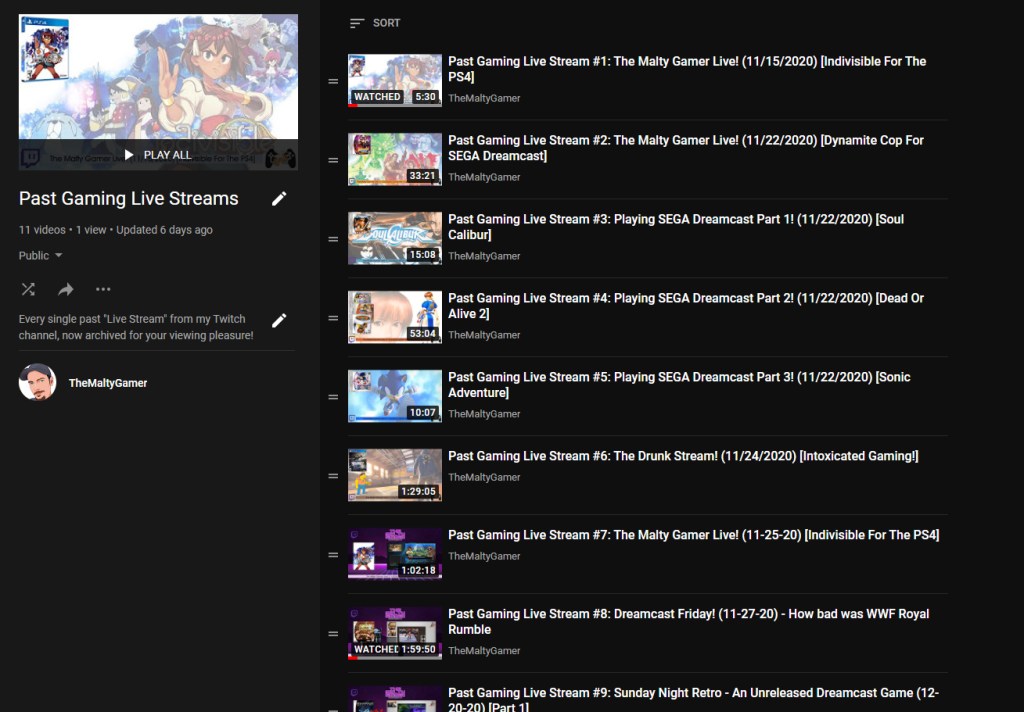Open the playlist three-dot more menu
The image size is (1024, 712).
coord(103,290)
